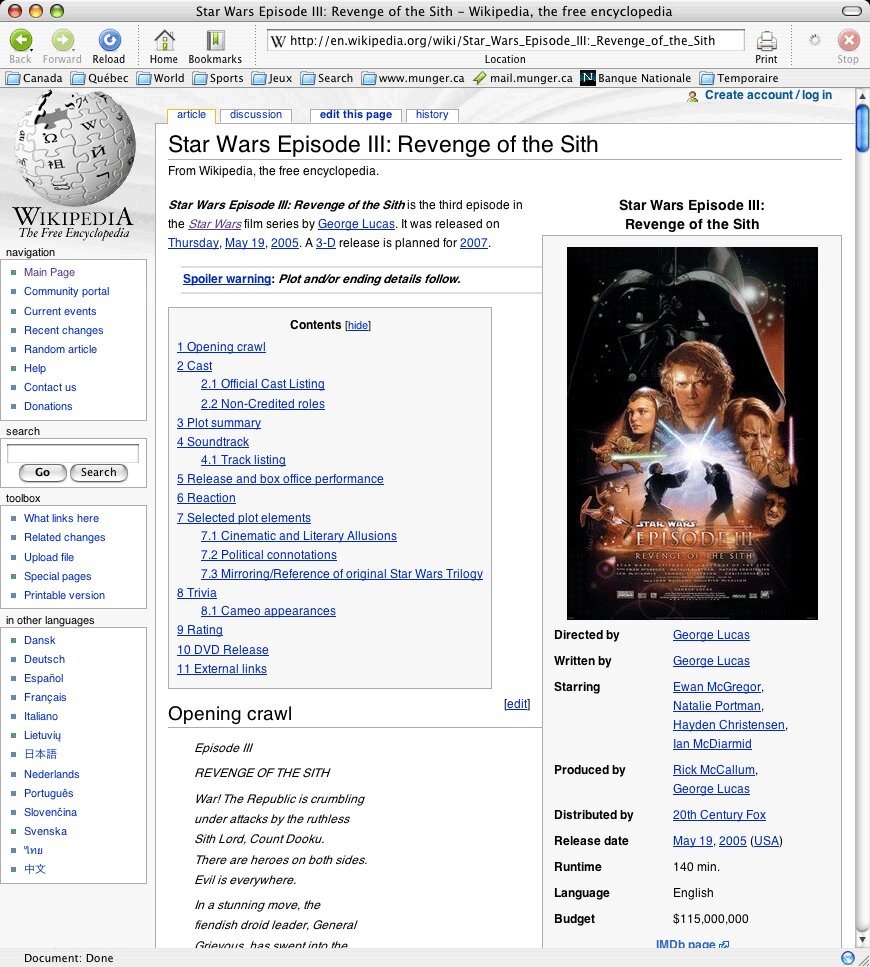
Task: Jump to 4.1 Track listing section
Action: coord(243,460)
